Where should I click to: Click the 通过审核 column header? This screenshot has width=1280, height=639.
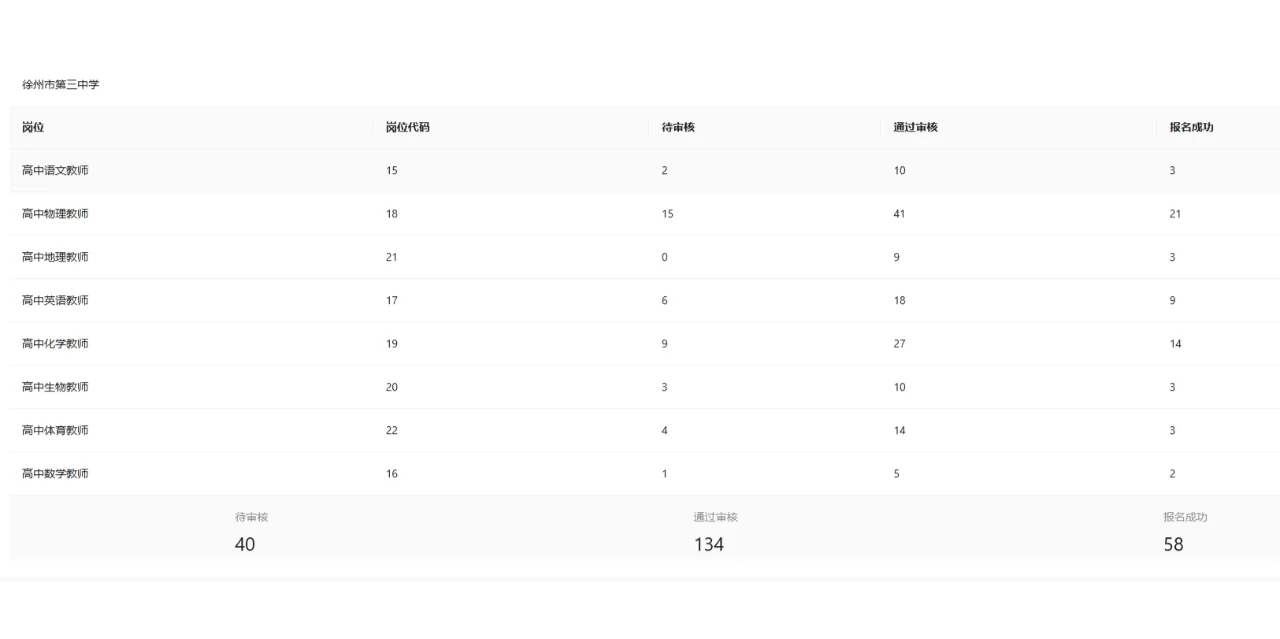point(915,128)
